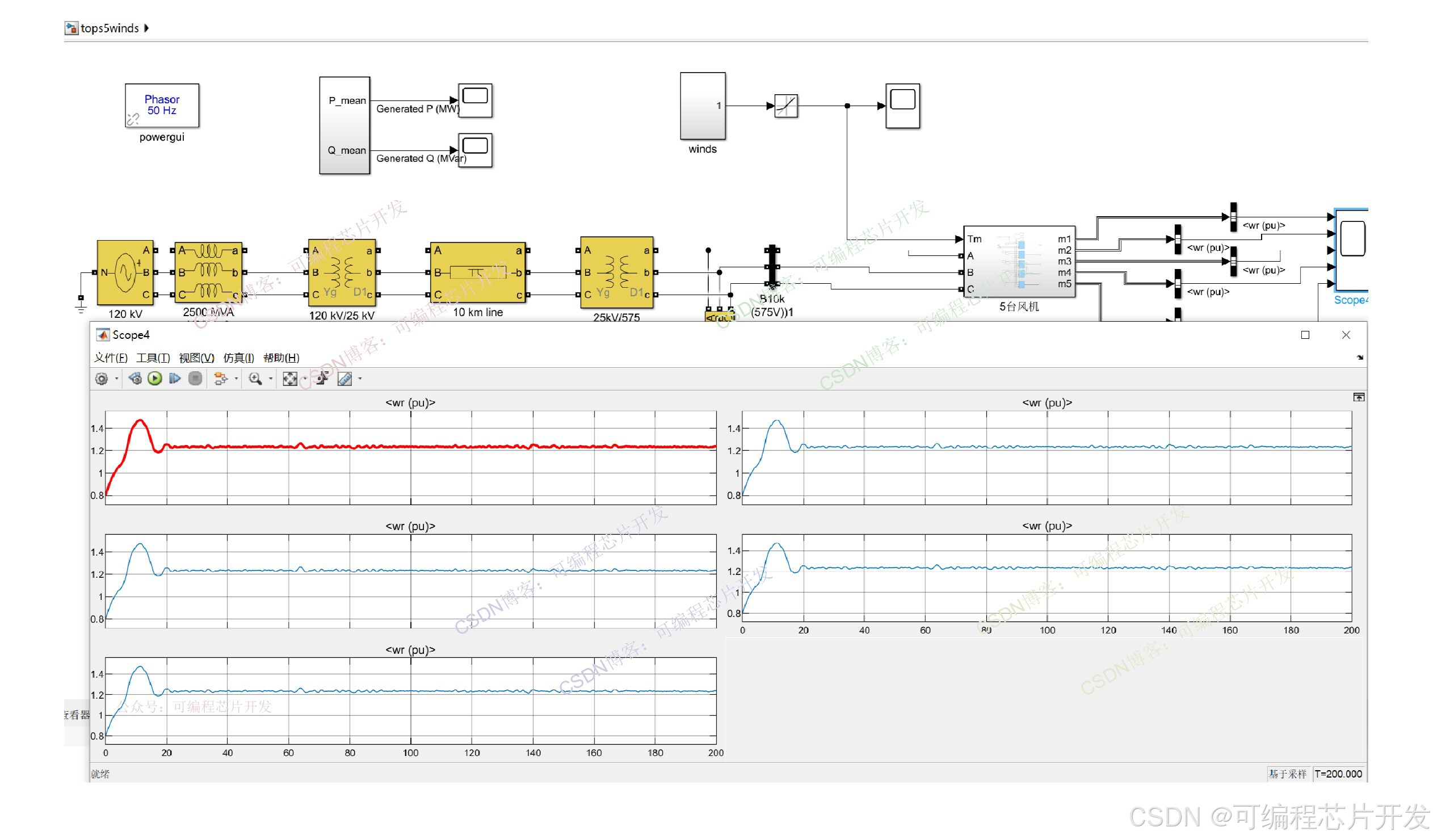
Task: Click the green Run simulation button
Action: coord(155,379)
